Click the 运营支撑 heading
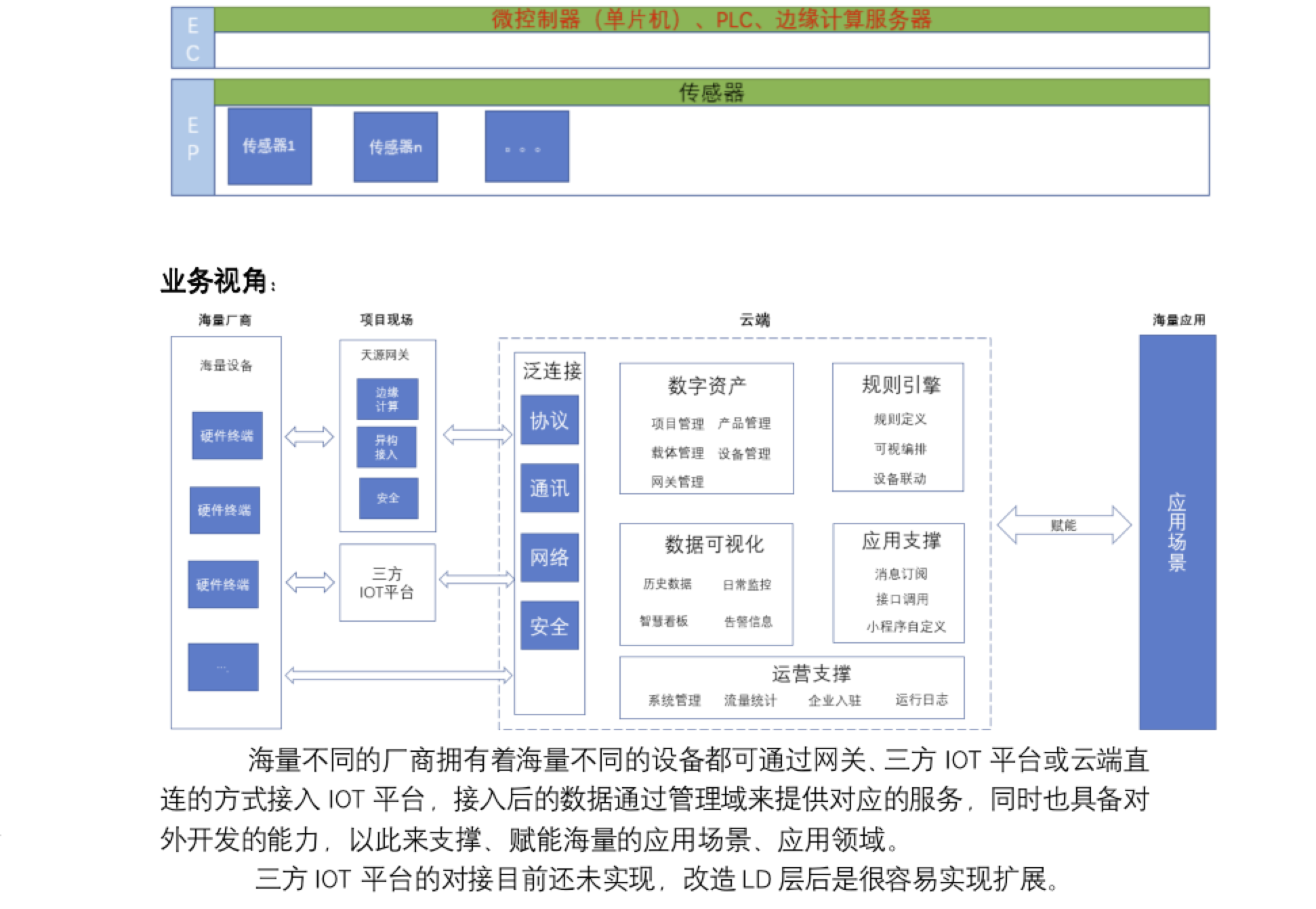 click(x=811, y=673)
